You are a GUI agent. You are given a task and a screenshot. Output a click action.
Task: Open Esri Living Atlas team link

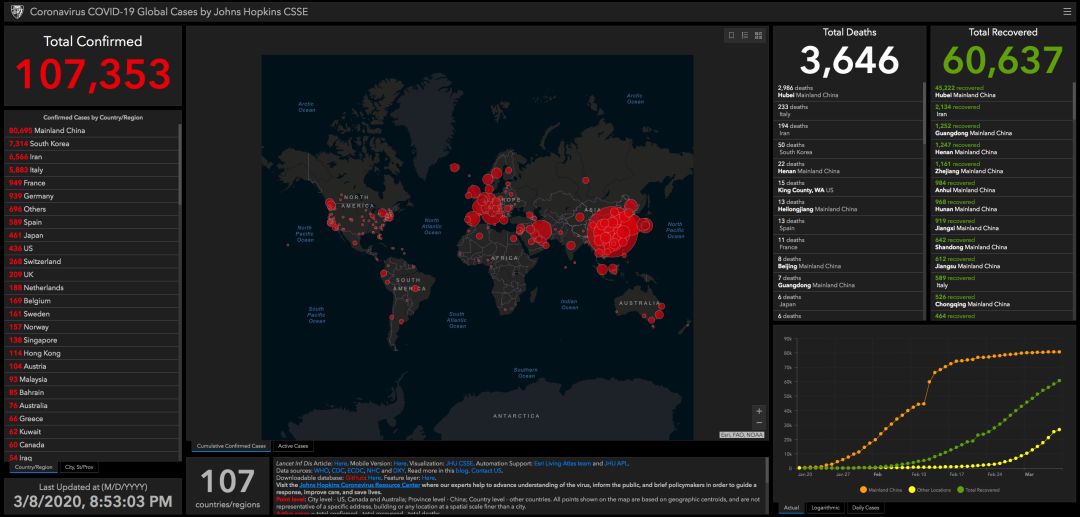click(563, 464)
